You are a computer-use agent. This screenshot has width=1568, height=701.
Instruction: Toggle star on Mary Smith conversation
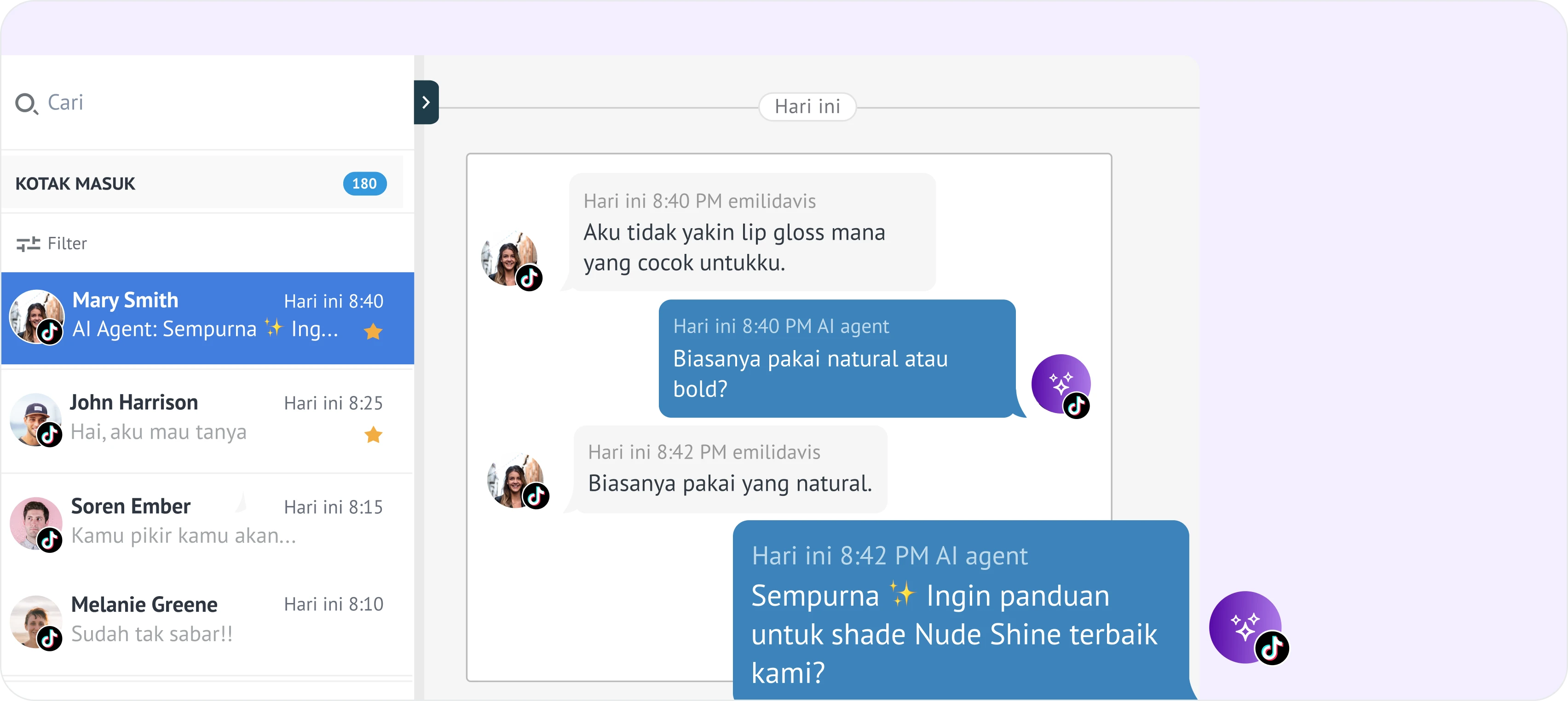[373, 332]
